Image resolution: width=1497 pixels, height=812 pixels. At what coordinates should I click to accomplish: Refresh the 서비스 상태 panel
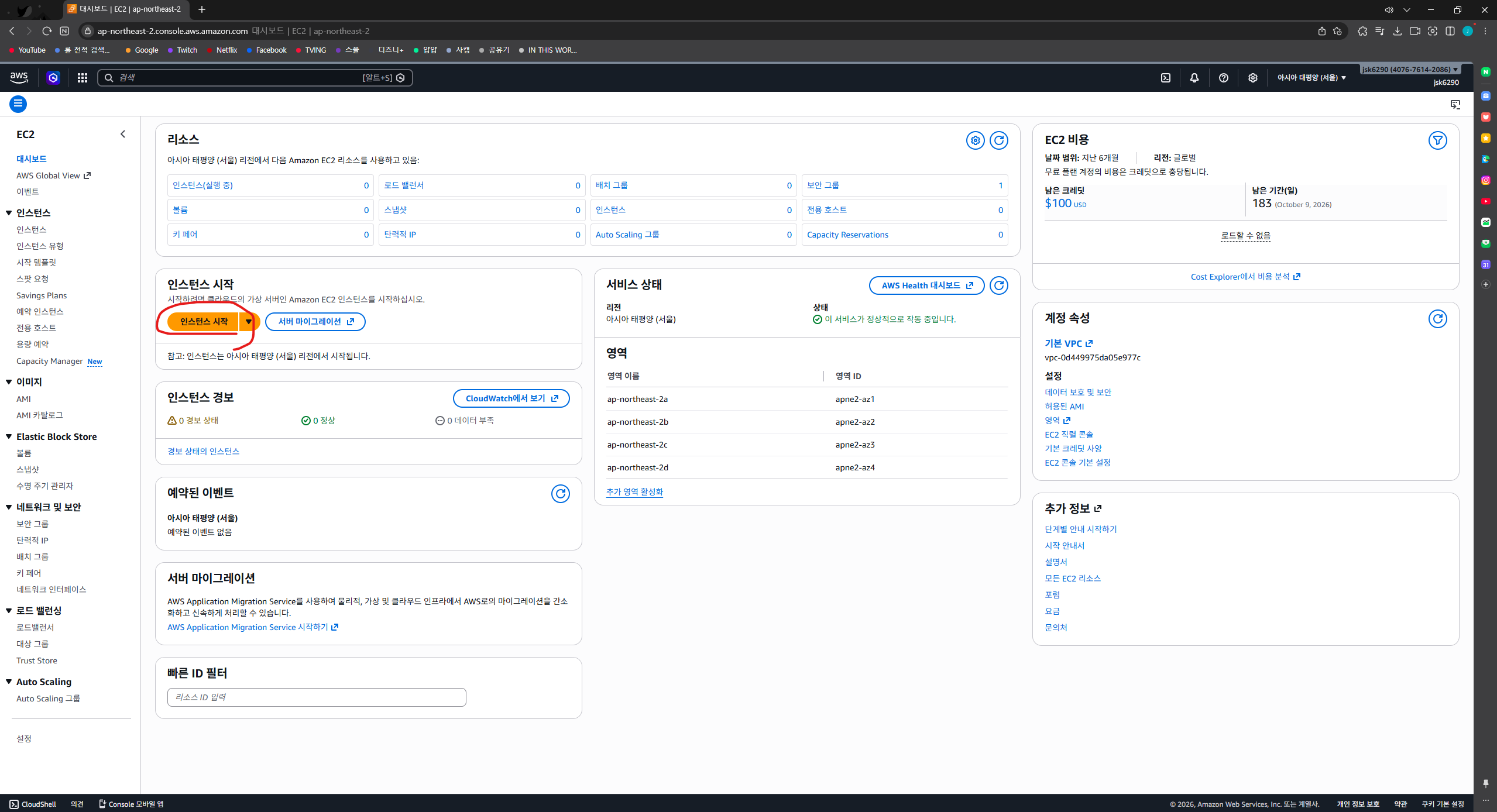pyautogui.click(x=999, y=285)
